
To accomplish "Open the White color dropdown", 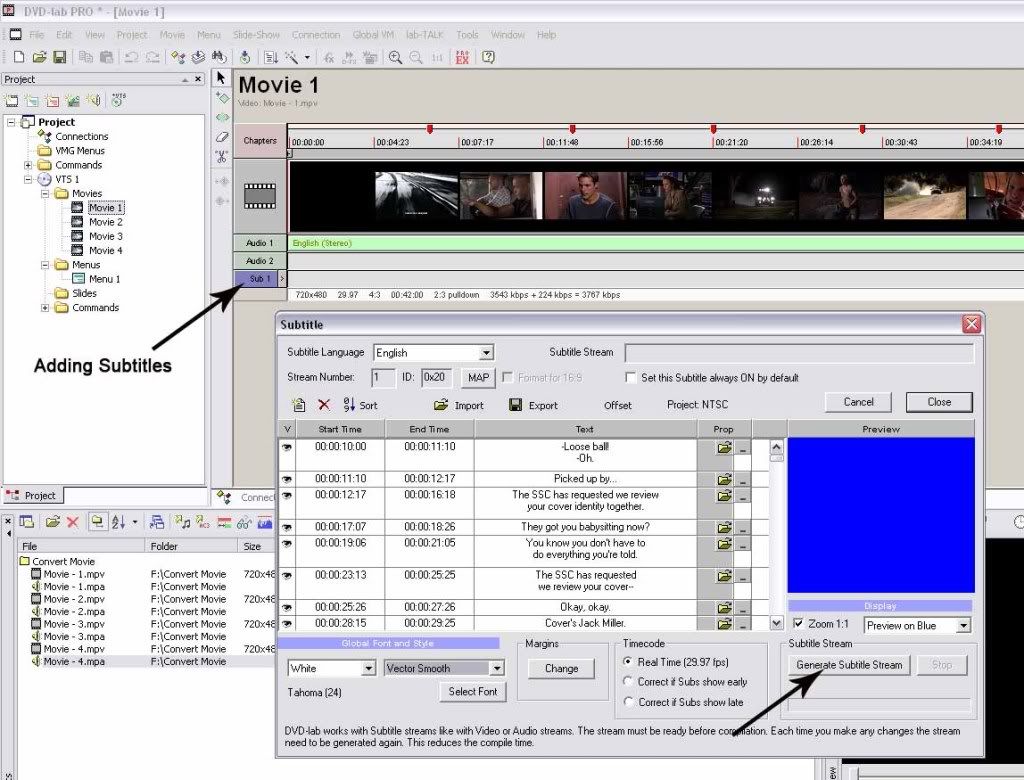I will point(368,668).
